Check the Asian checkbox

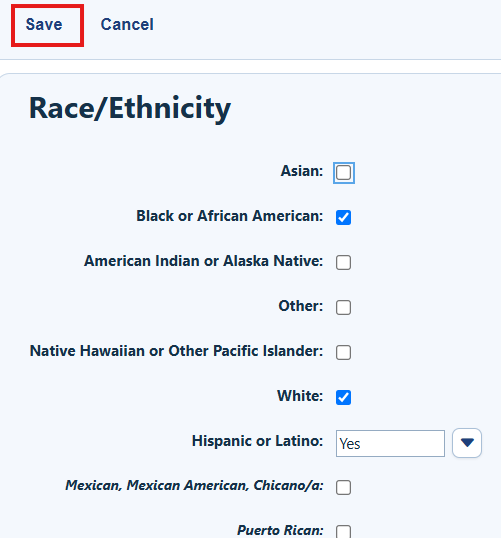click(x=343, y=173)
